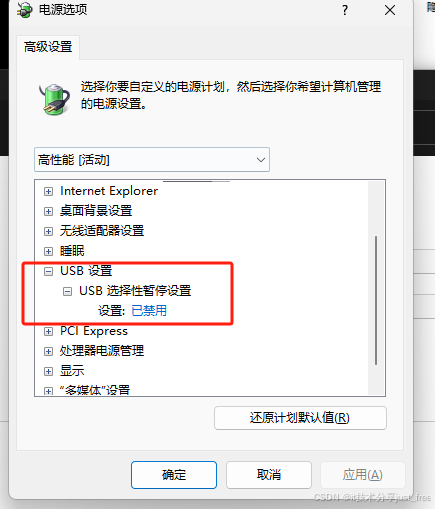Expand the 无线适配器设置 node

tap(49, 231)
